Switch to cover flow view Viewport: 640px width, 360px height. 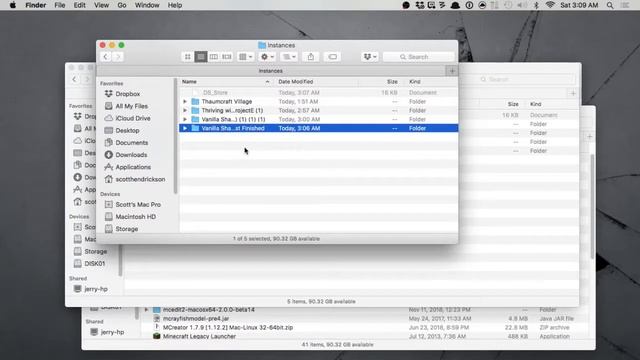[x=227, y=57]
